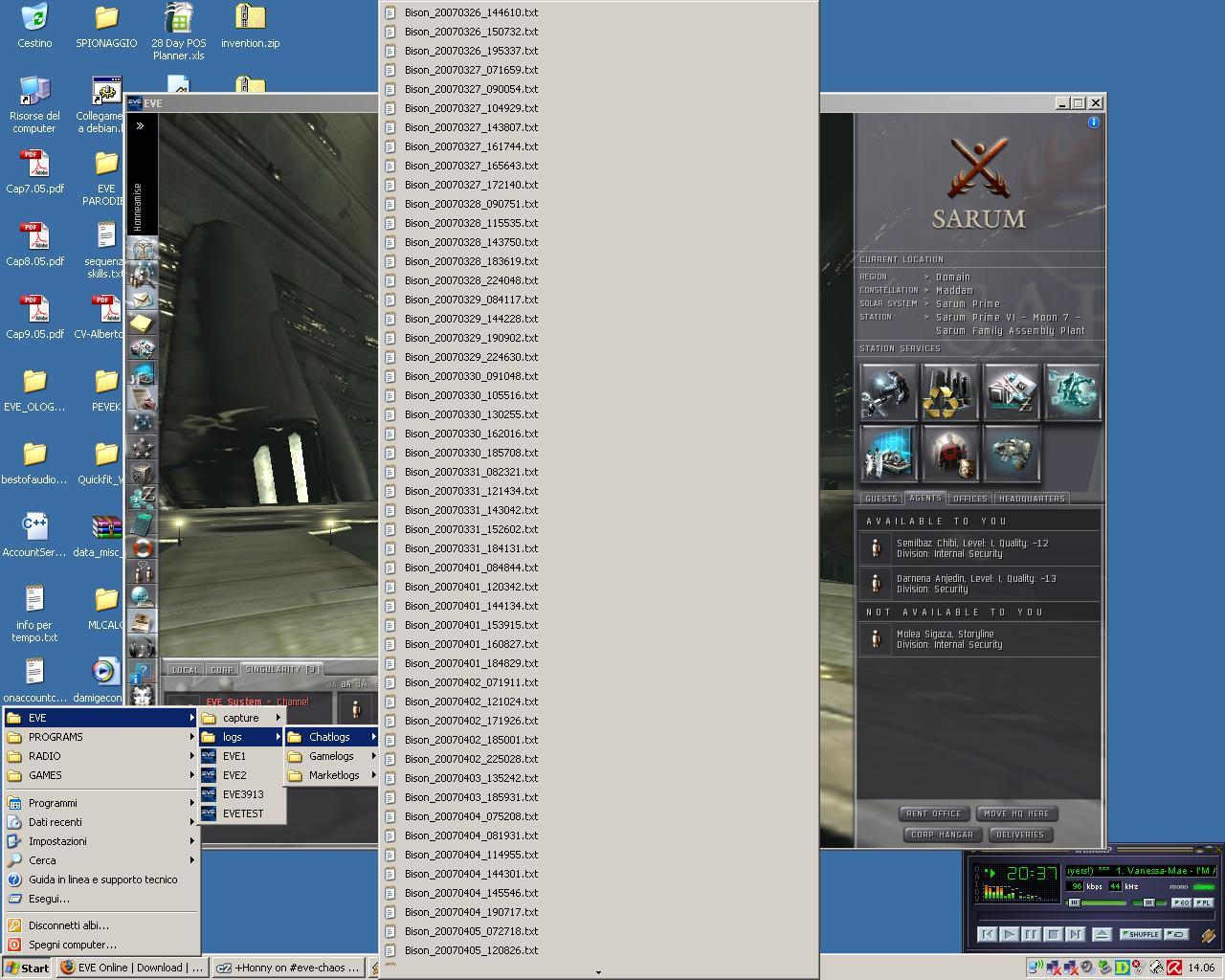Open the Corp Hangar button
Screen dimensions: 1225x980
point(942,835)
